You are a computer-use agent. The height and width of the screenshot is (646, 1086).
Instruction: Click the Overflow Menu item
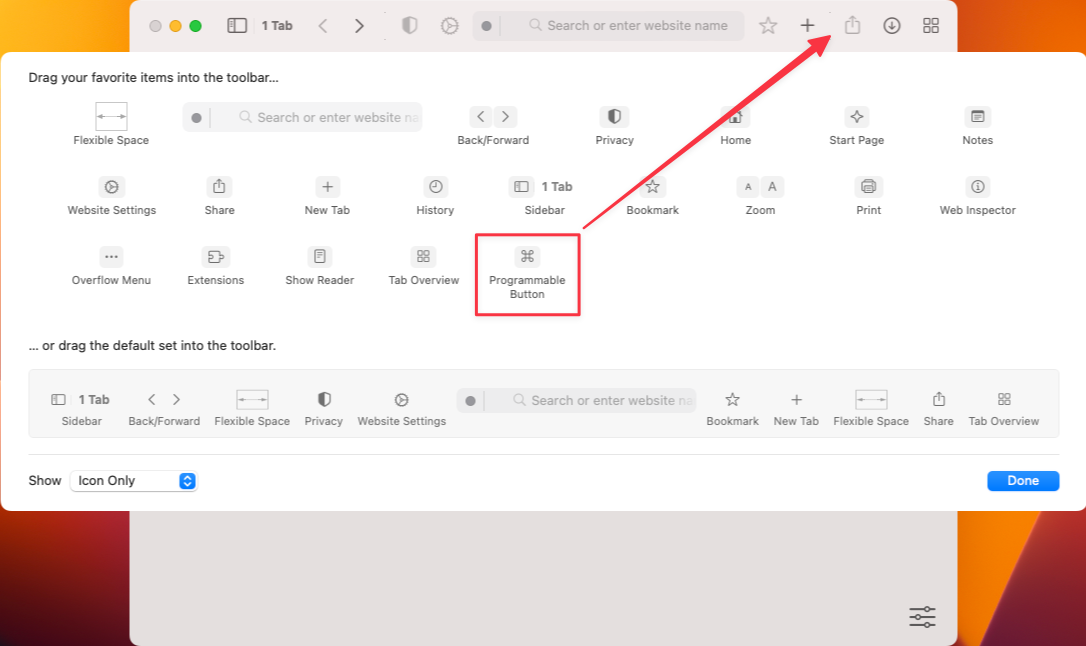110,256
